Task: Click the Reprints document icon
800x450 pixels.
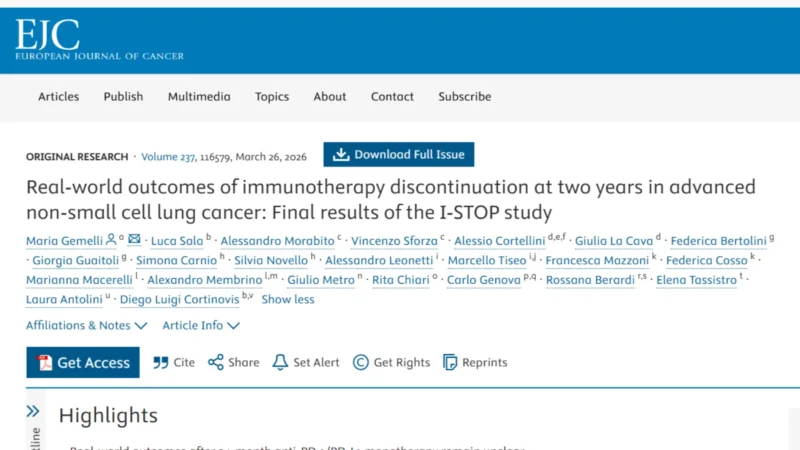Action: pos(450,362)
